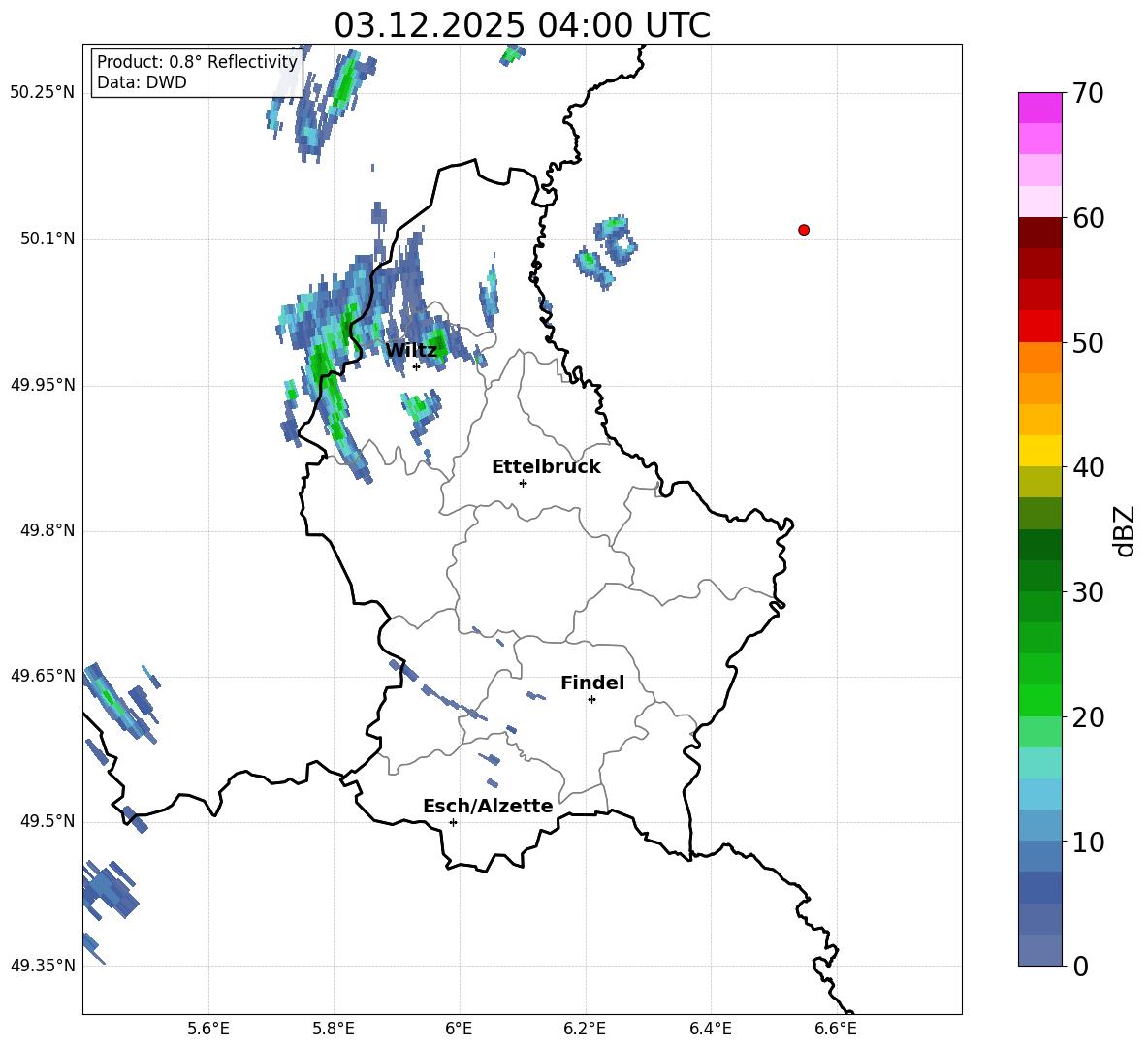Viewport: 1148px width, 1048px height.
Task: Click the Wiltz station cross marker
Action: click(x=416, y=366)
